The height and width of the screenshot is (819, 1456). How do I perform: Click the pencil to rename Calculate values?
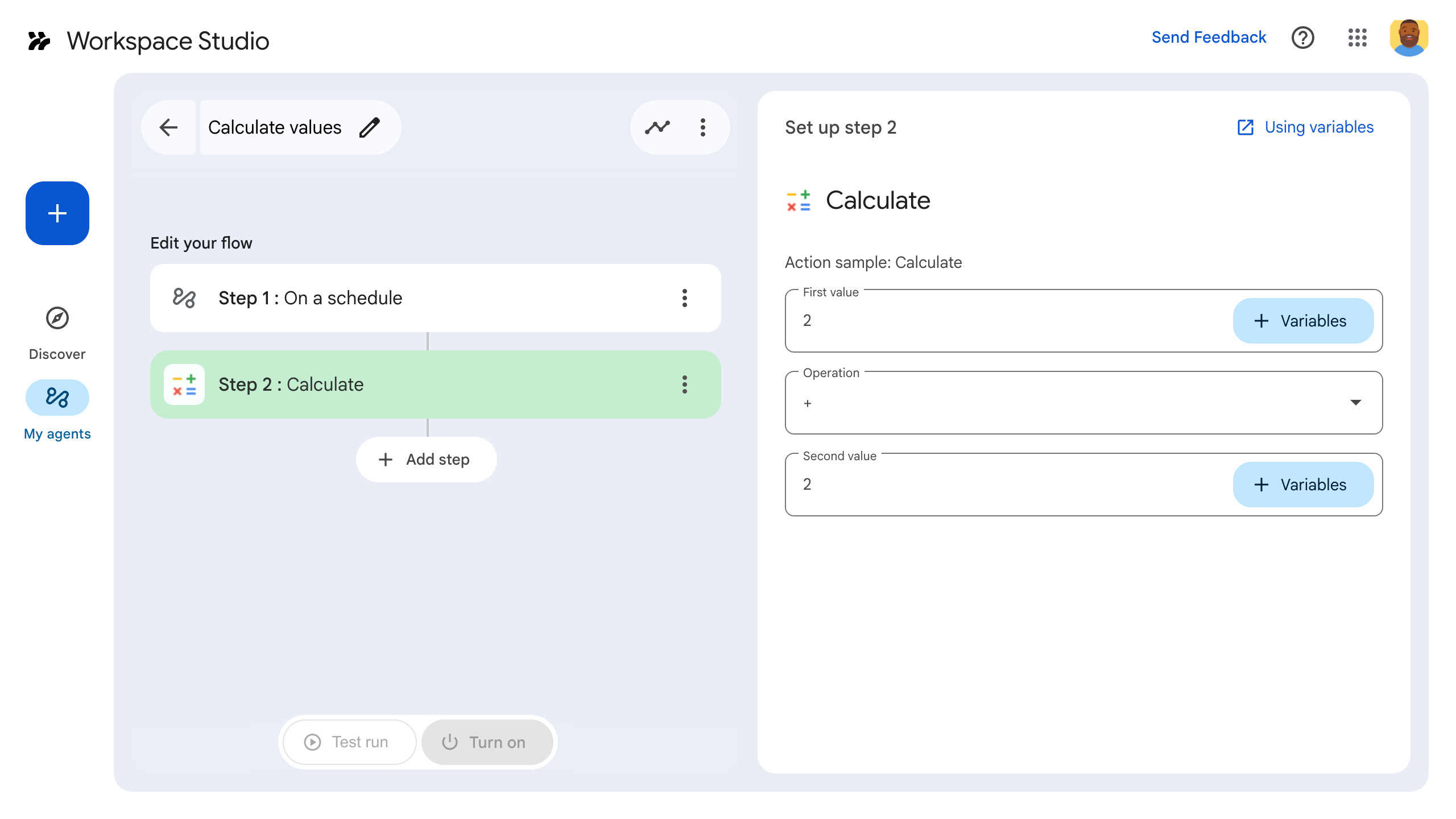[x=370, y=127]
